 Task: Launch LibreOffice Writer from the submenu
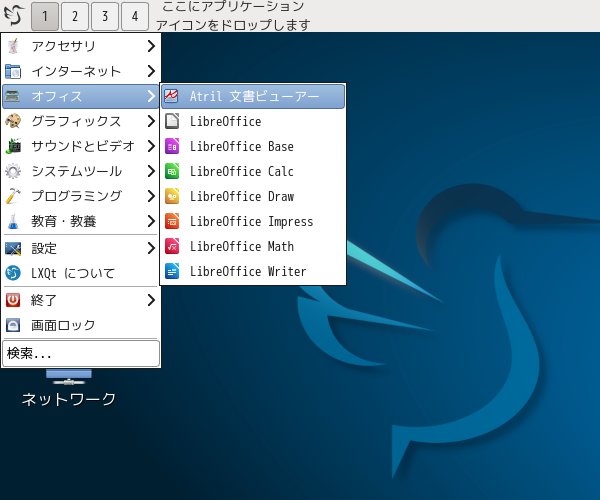pyautogui.click(x=253, y=271)
